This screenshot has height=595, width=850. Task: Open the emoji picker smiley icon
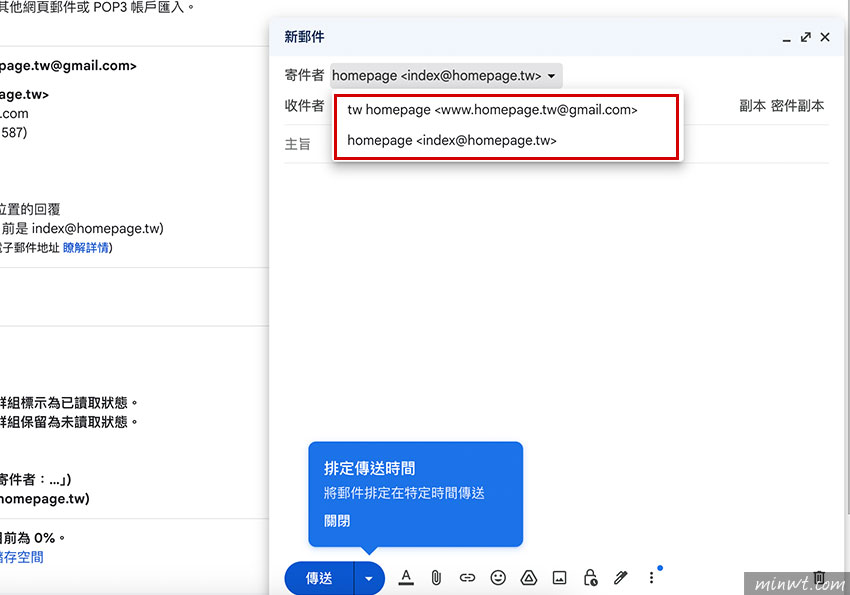(x=498, y=578)
